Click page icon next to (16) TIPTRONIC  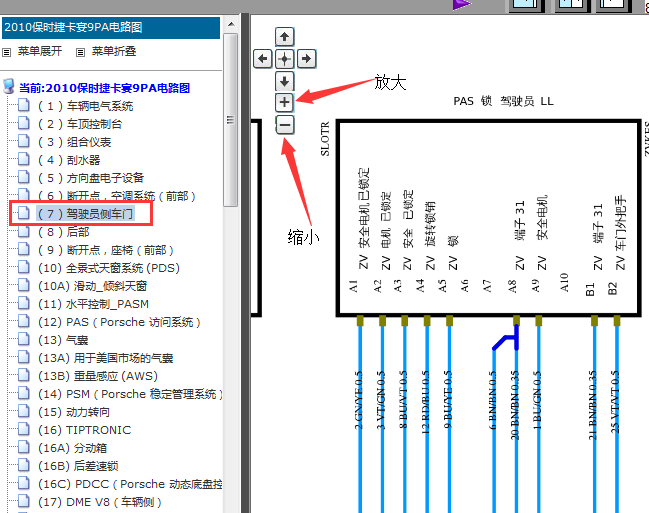pos(24,429)
